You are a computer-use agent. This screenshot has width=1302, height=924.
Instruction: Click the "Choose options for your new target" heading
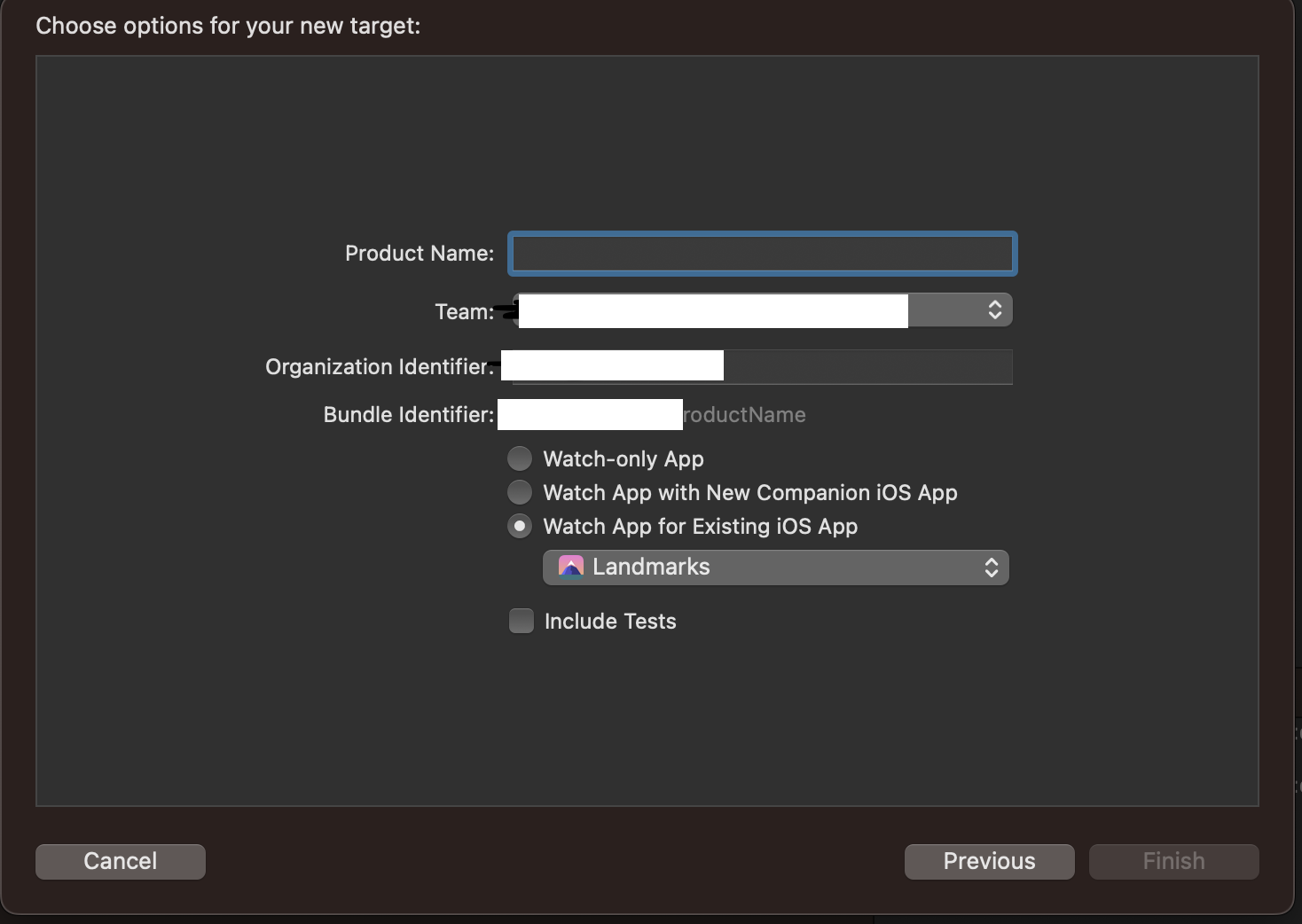click(x=228, y=26)
